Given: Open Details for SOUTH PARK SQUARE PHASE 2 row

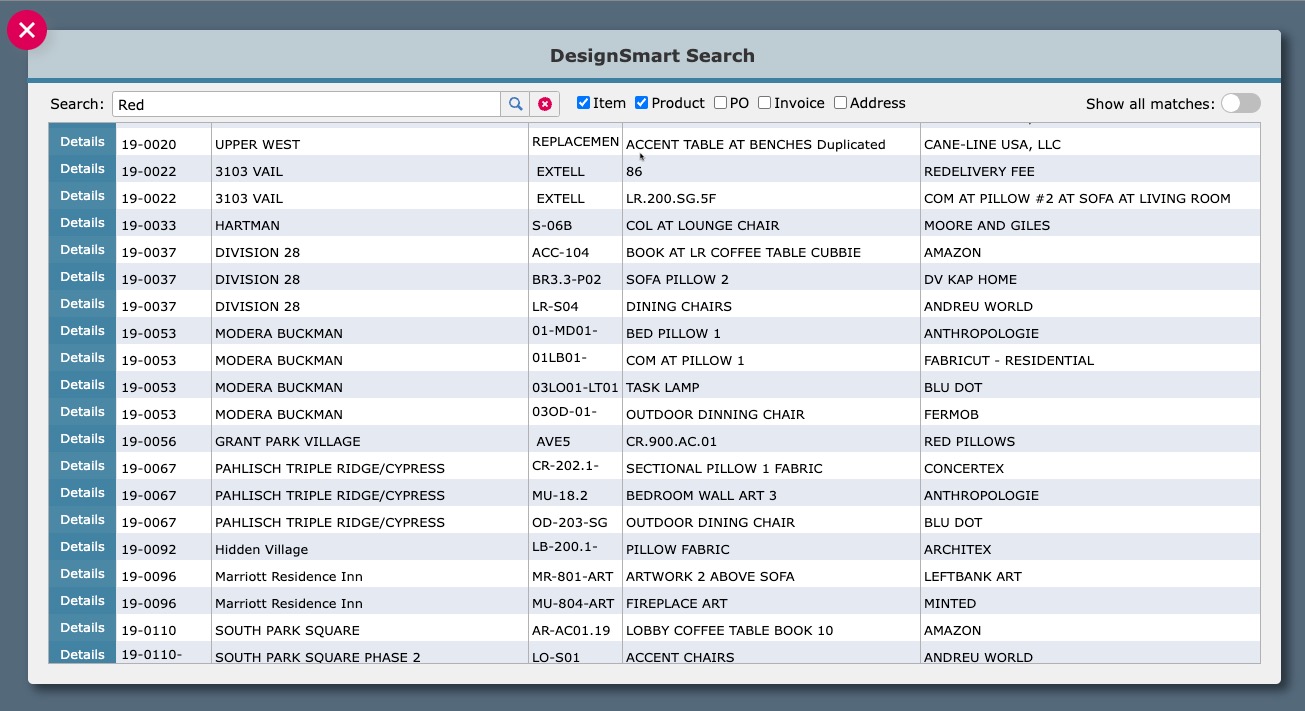Looking at the screenshot, I should pyautogui.click(x=82, y=653).
